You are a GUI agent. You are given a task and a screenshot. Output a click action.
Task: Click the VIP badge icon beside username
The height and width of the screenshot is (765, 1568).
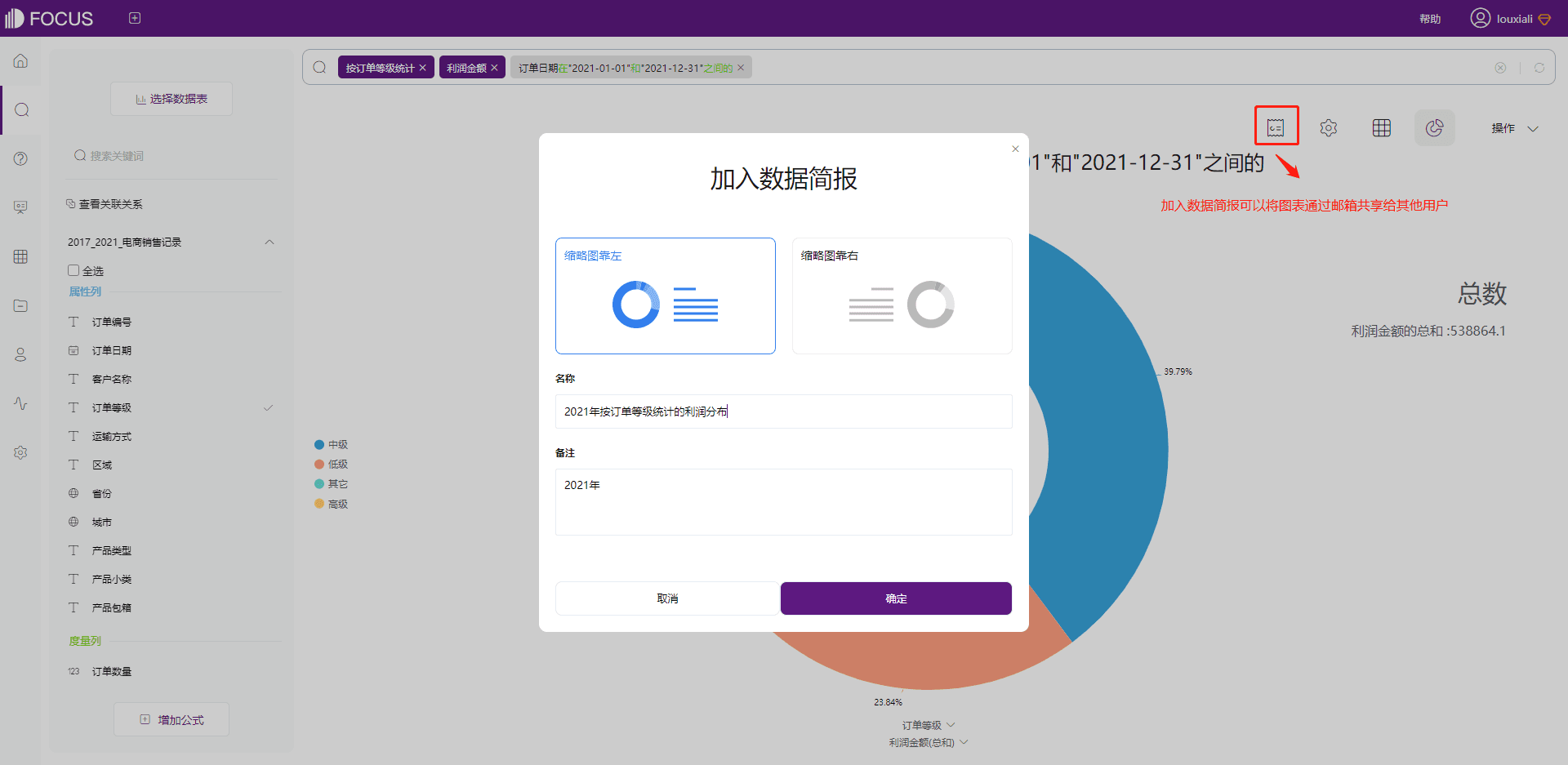tap(1545, 19)
